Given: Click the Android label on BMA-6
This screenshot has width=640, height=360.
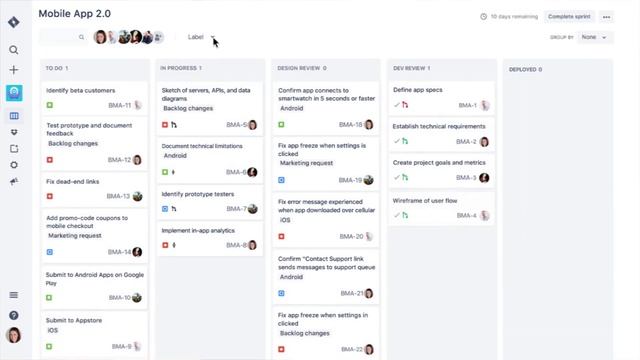Looking at the screenshot, I should (x=175, y=156).
